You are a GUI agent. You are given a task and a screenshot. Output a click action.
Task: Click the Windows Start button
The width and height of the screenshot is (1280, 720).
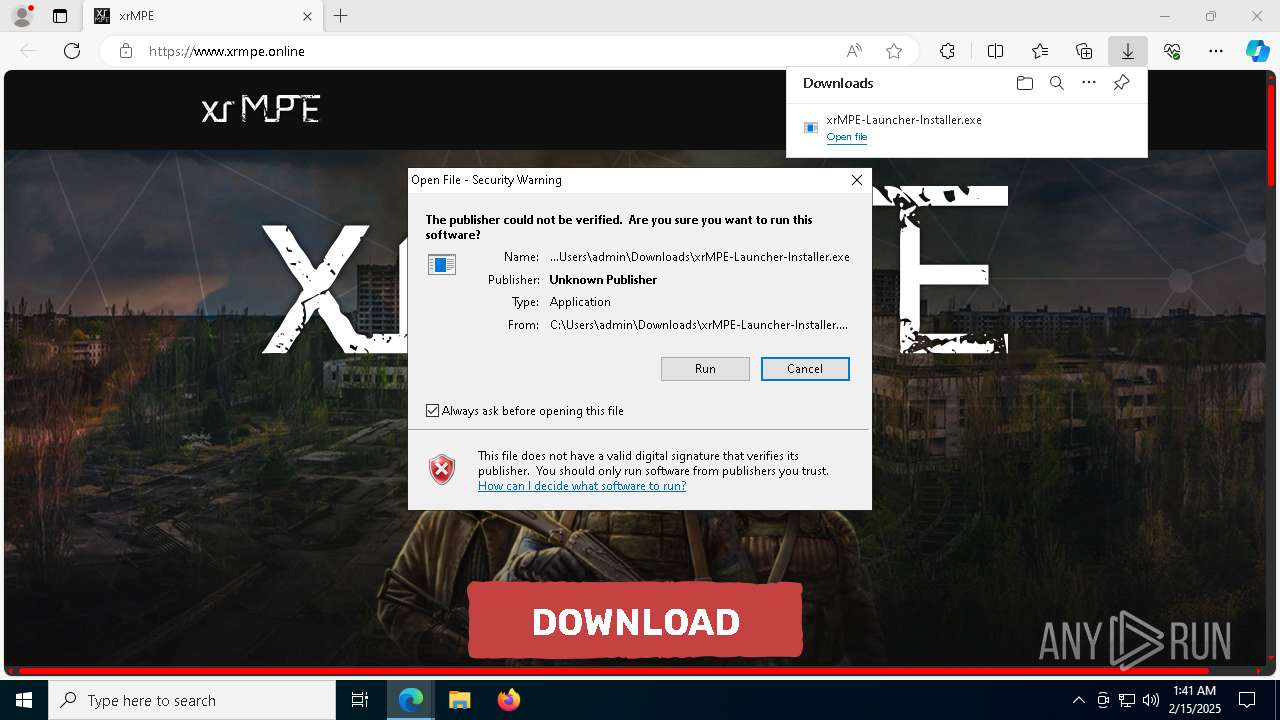pos(24,700)
